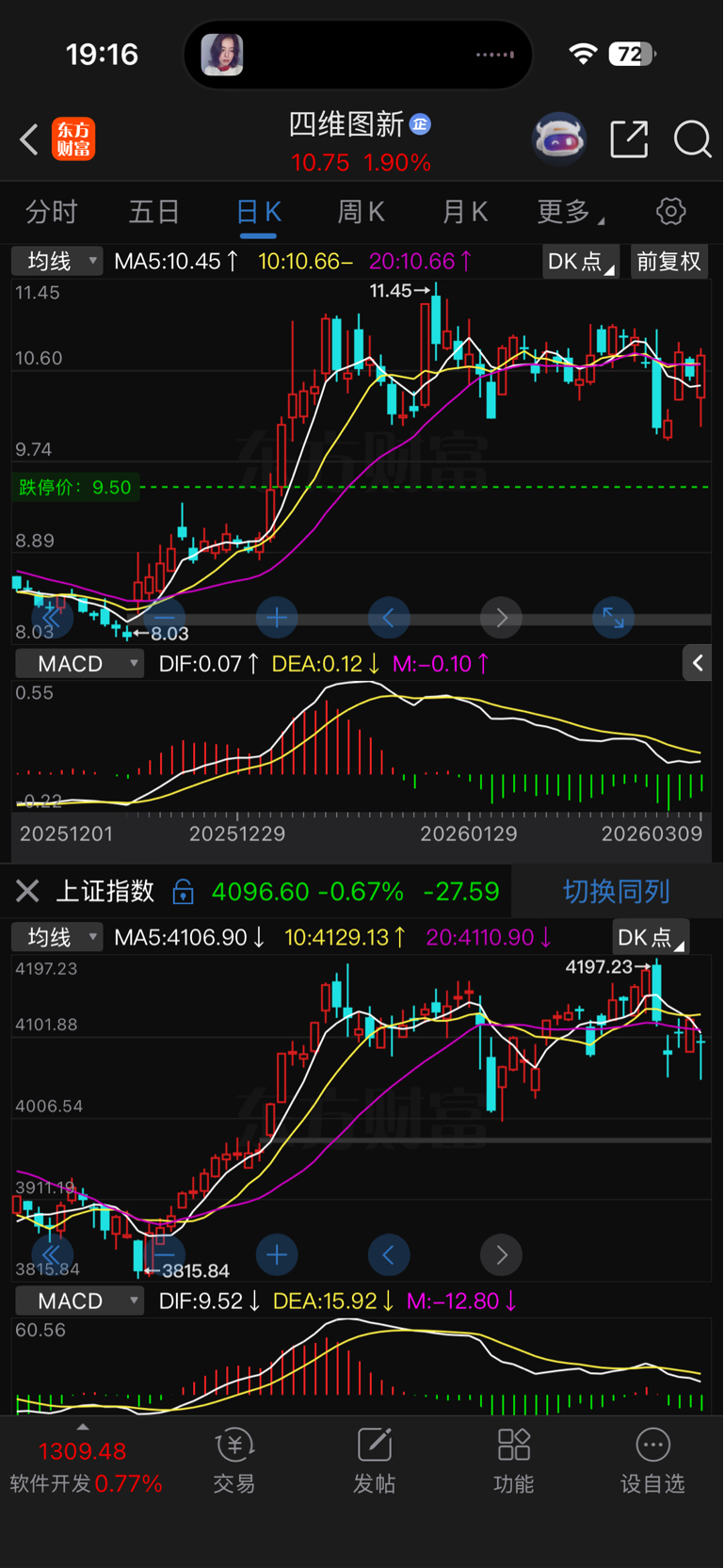Zoom in with plus button on stock chart

click(277, 618)
